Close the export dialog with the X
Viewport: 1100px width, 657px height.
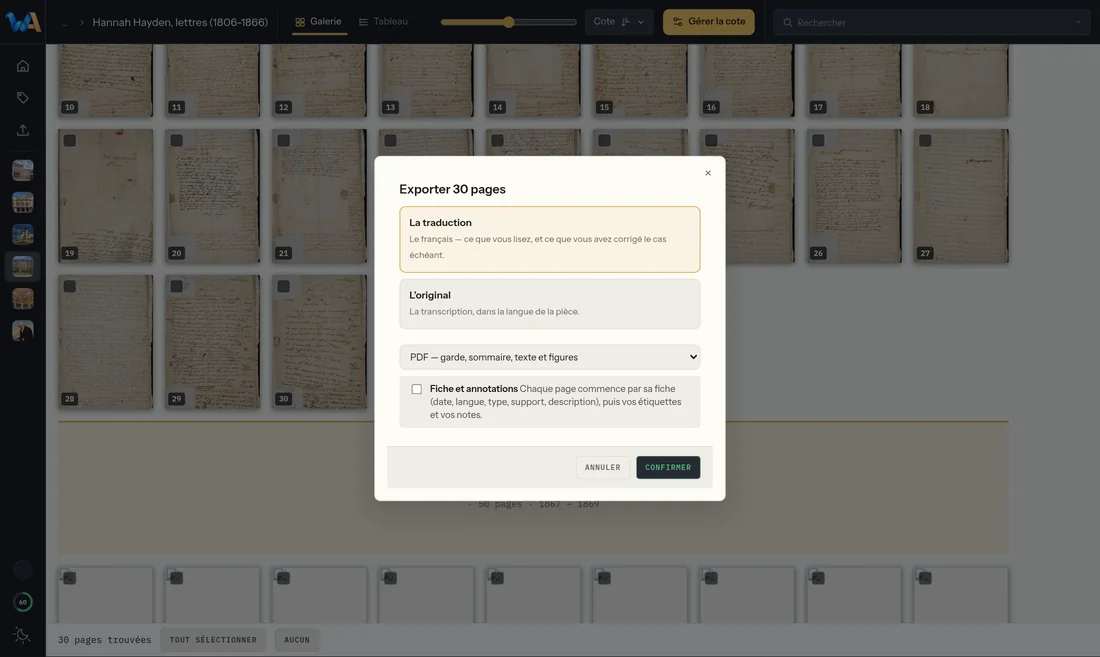708,173
